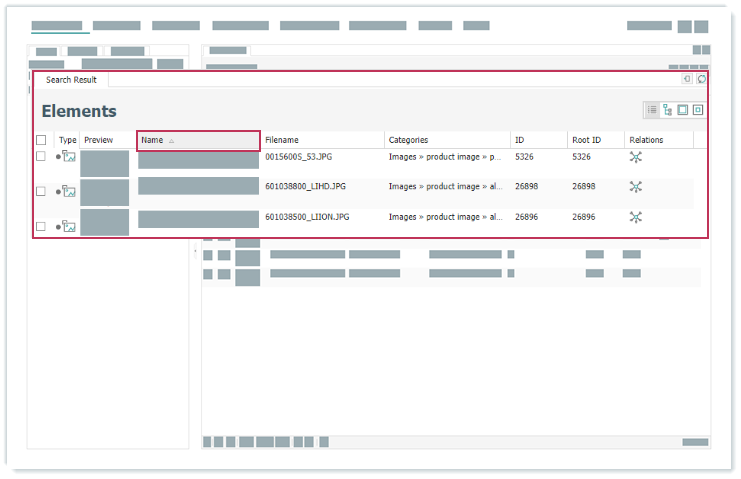This screenshot has width=741, height=479.
Task: Click image type icon for 0015600S_53.JPG
Action: (x=69, y=157)
